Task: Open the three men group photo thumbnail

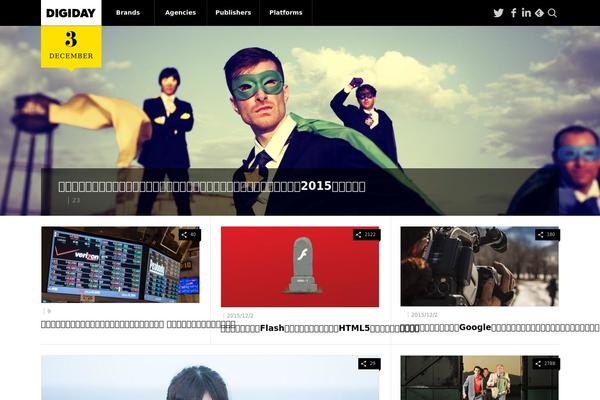Action: (x=479, y=378)
